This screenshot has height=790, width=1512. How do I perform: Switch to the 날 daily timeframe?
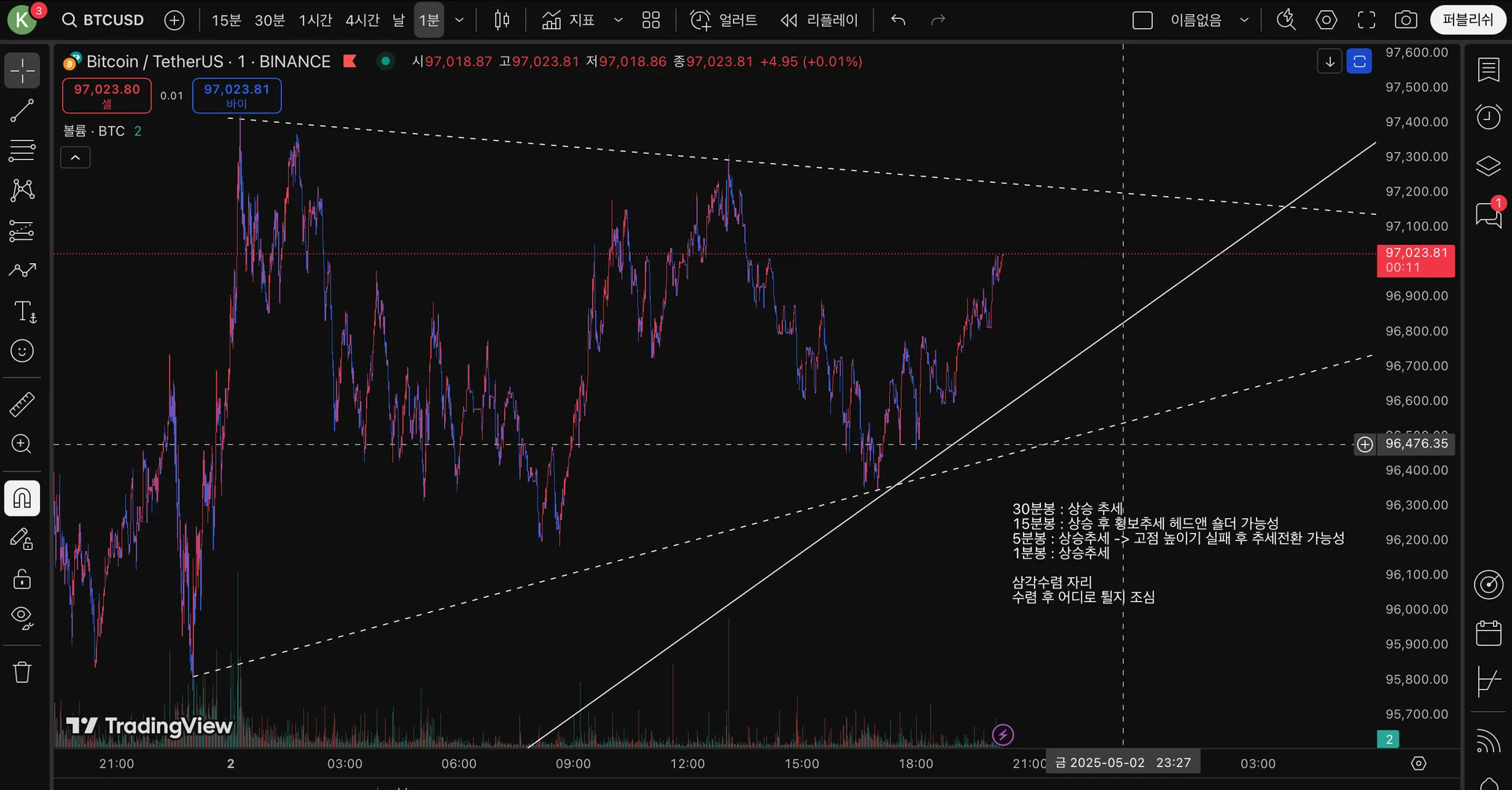pos(398,20)
